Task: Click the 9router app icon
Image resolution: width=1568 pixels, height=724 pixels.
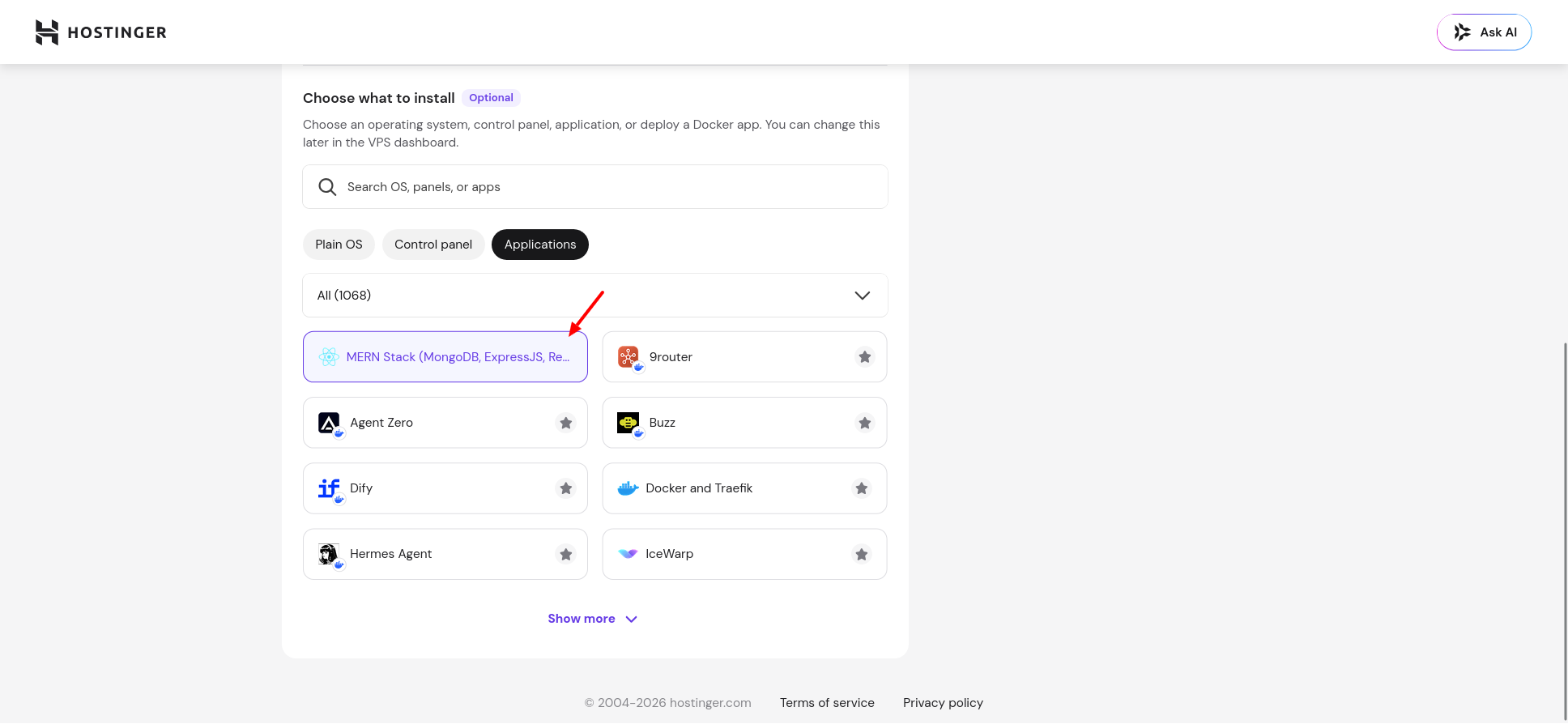Action: pyautogui.click(x=628, y=357)
